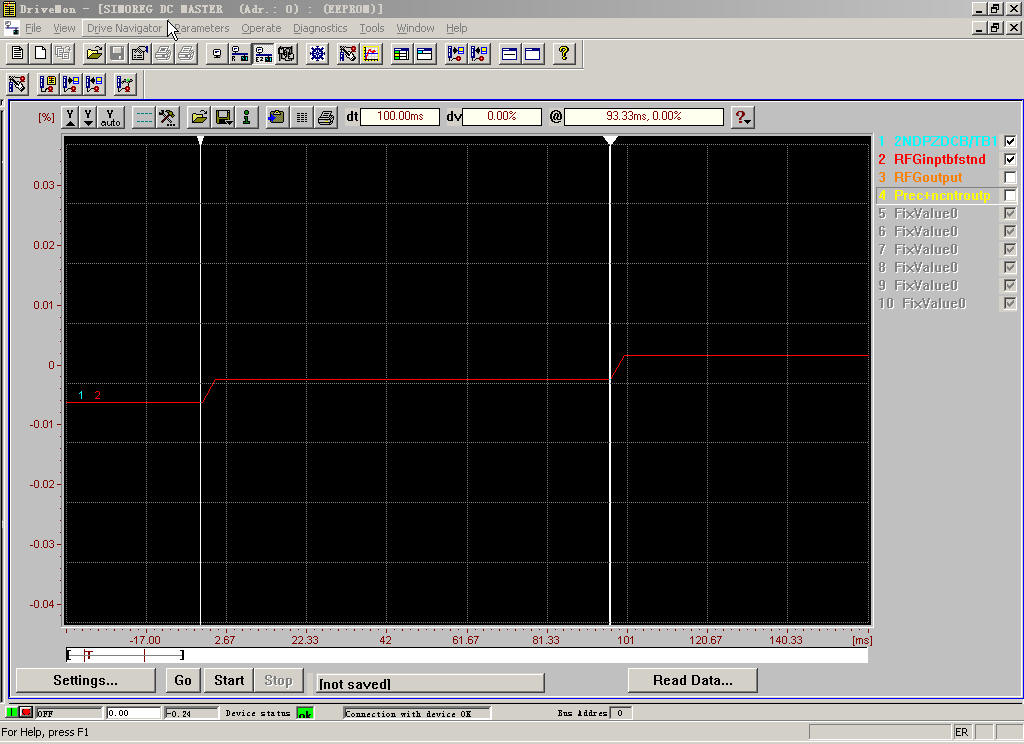Select the right white cursor marker near 101 ms

pos(610,140)
